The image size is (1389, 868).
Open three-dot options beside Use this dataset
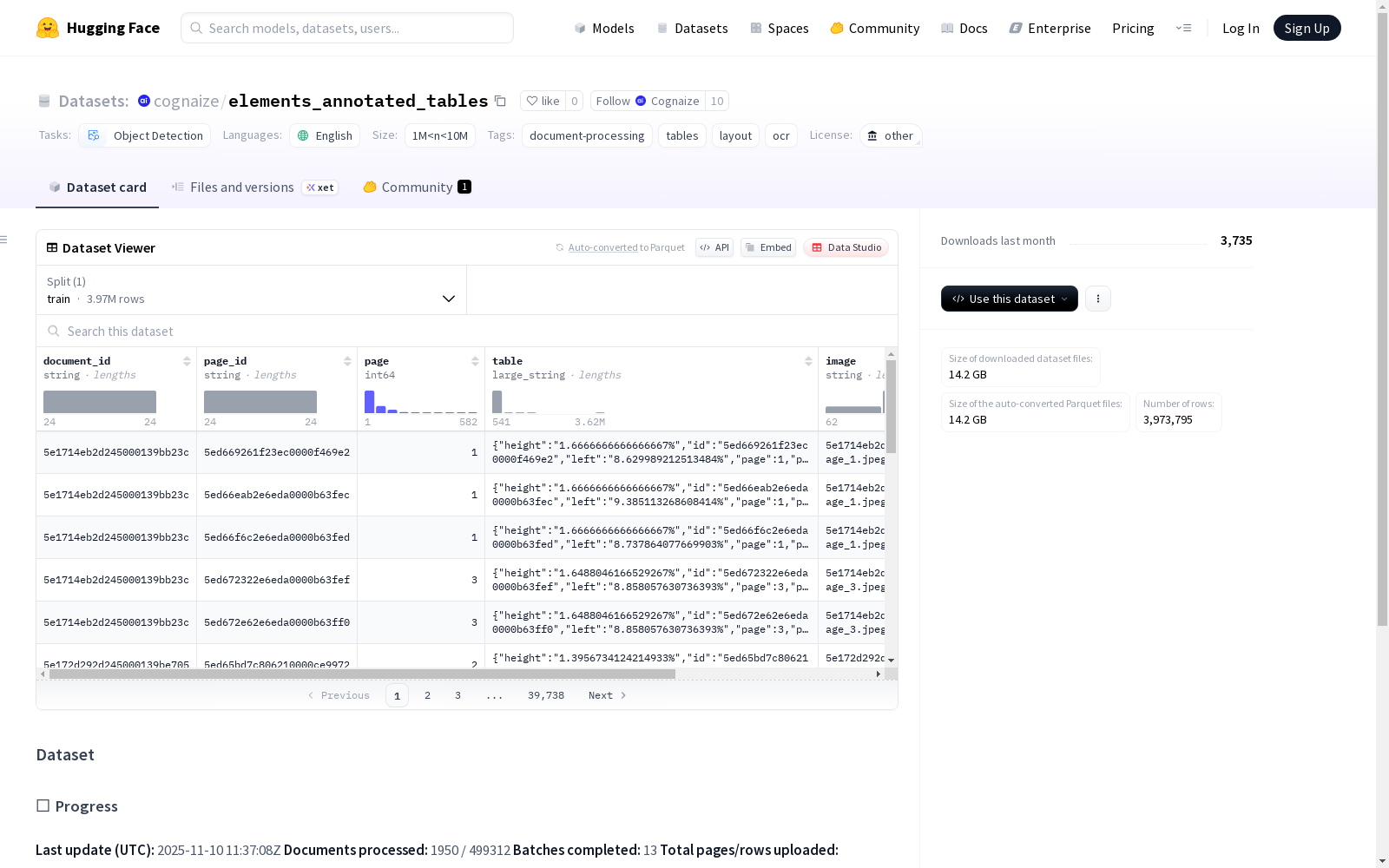pos(1098,299)
